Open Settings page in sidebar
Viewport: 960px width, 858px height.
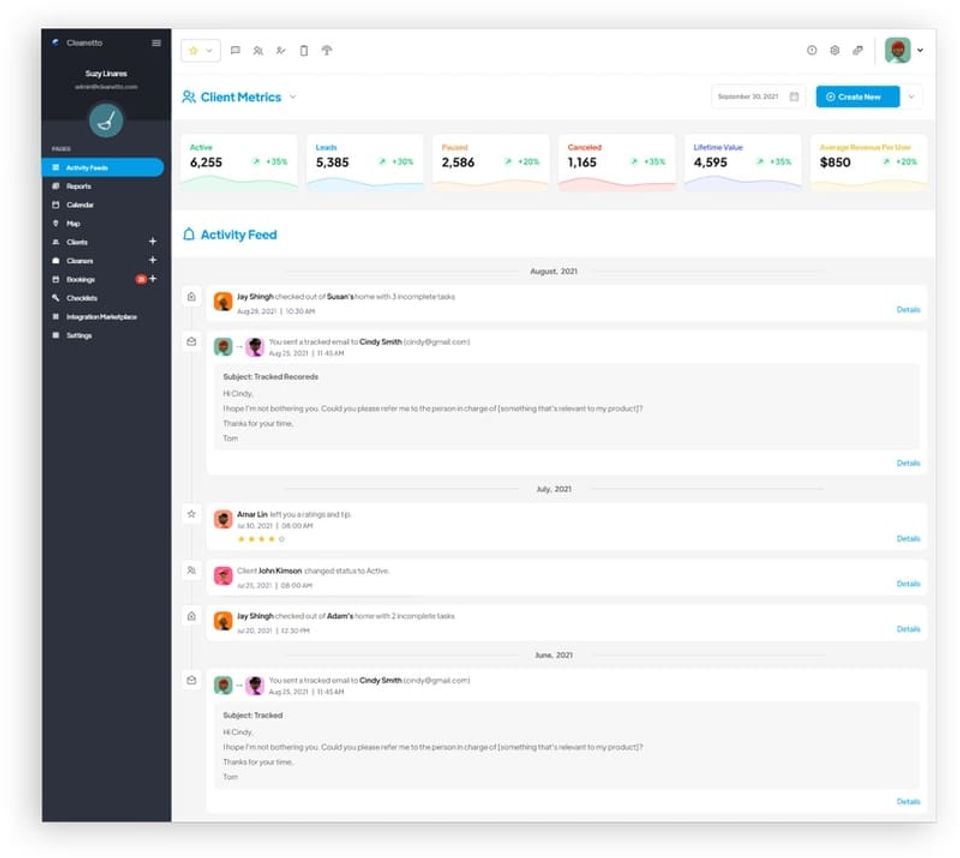pyautogui.click(x=78, y=336)
